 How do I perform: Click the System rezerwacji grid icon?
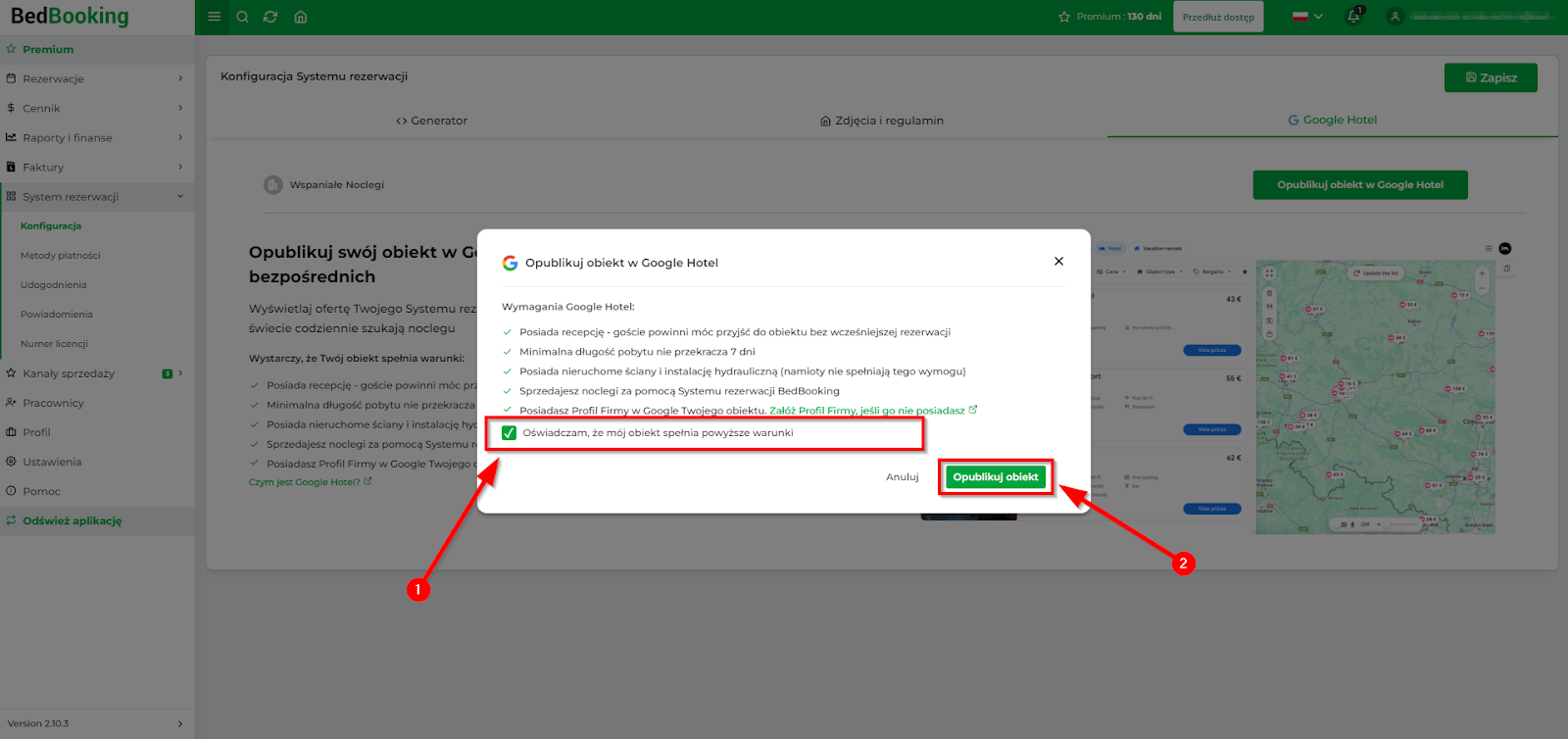[11, 196]
